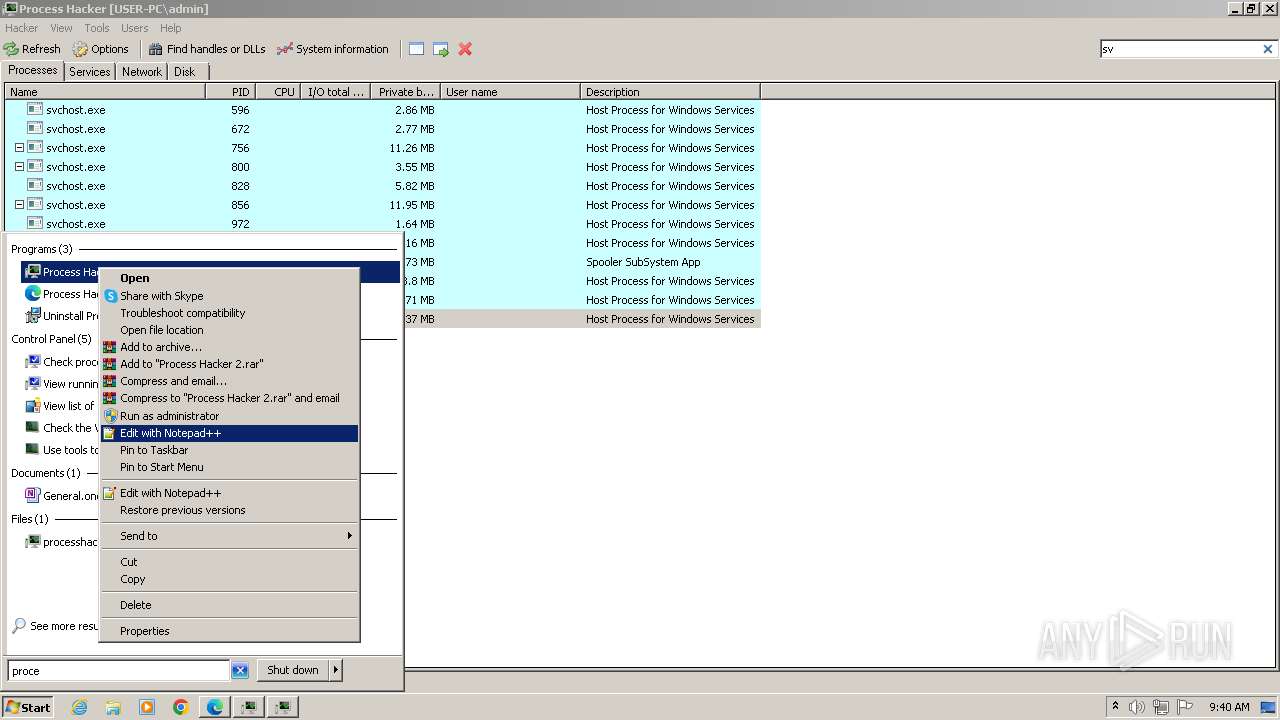Select the svchost.exe row with PID 828

[382, 186]
